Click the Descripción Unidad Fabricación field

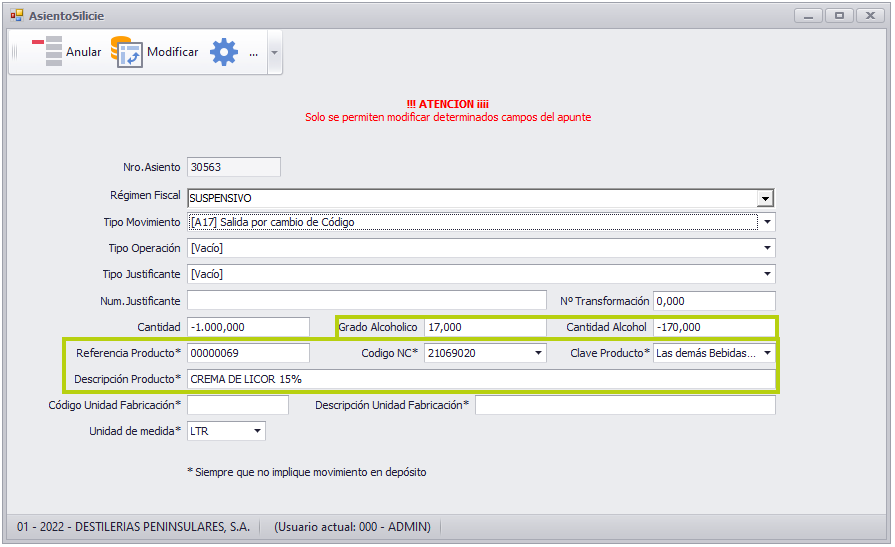[625, 405]
